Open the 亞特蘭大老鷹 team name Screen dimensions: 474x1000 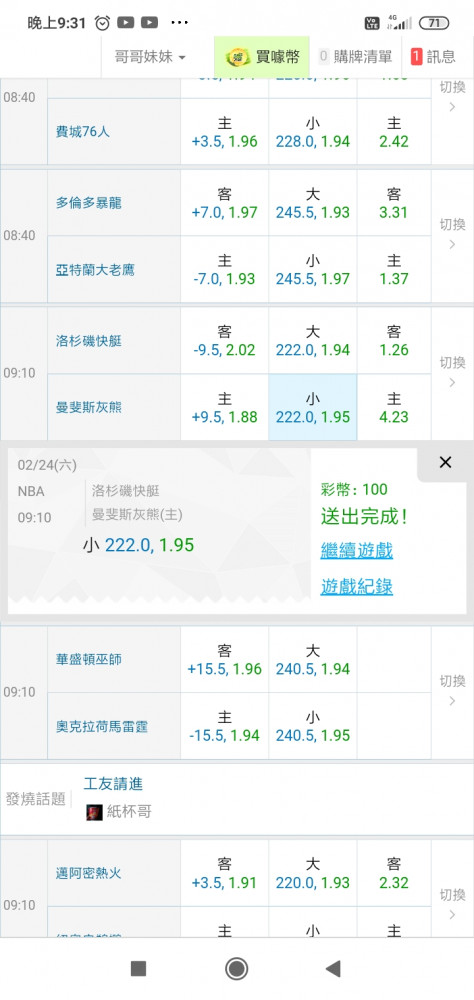pos(95,270)
